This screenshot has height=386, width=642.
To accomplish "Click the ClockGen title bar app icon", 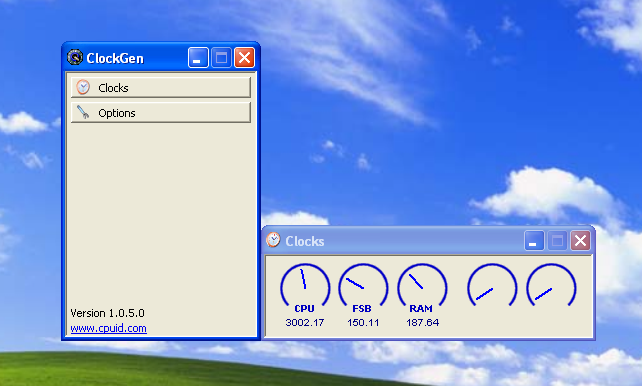I will pos(75,57).
